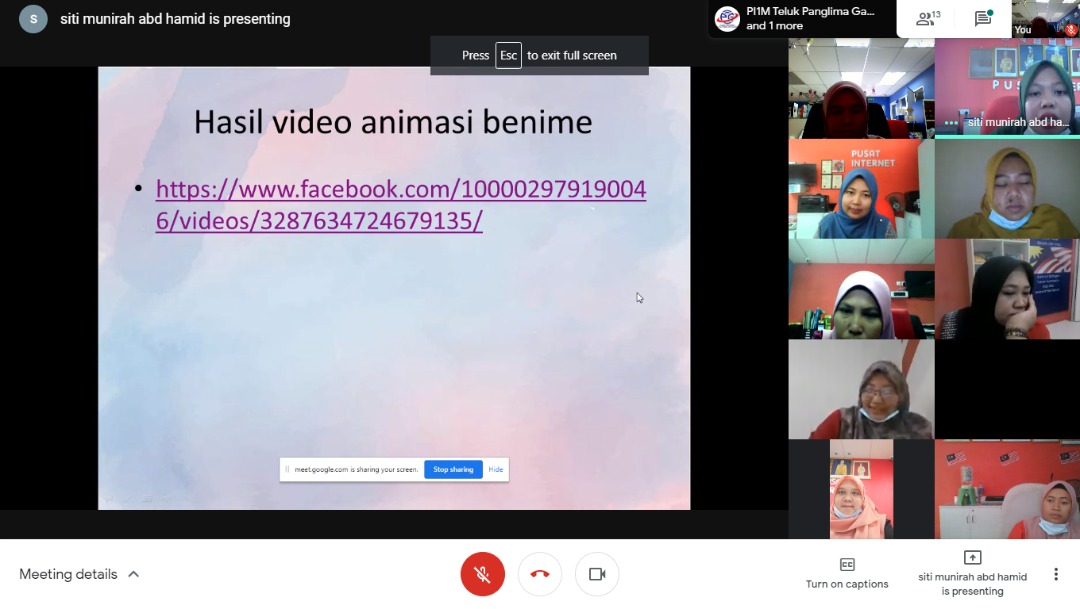
Task: Click your own video thumbnail labeled You
Action: tap(1046, 19)
